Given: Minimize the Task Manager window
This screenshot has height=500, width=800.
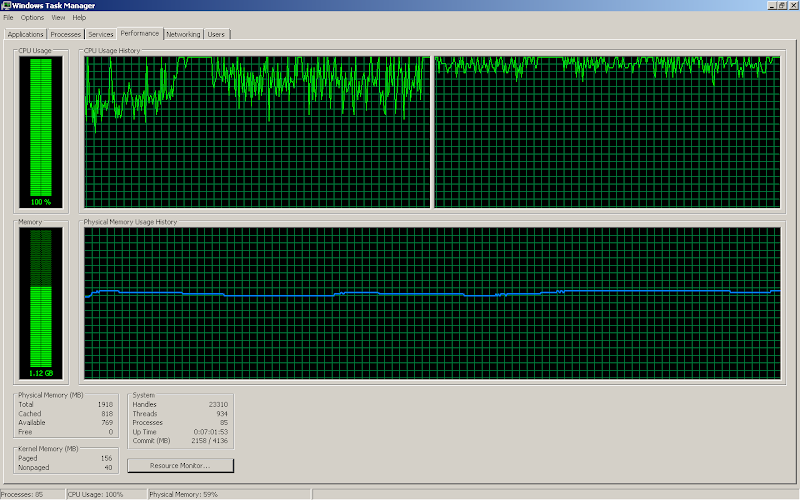Looking at the screenshot, I should (772, 6).
